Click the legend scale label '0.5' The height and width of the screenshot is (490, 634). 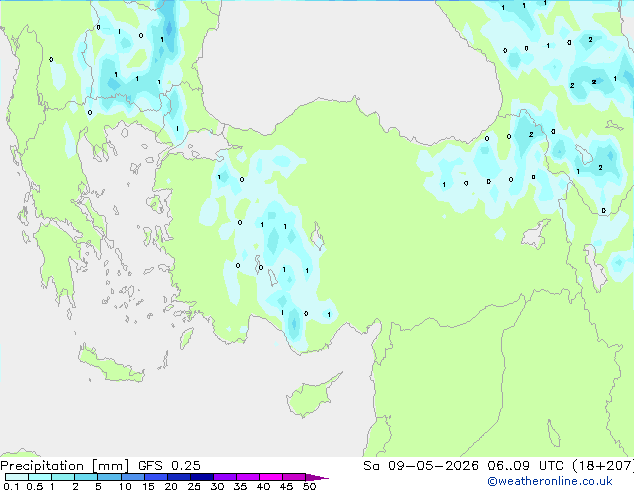[35, 486]
